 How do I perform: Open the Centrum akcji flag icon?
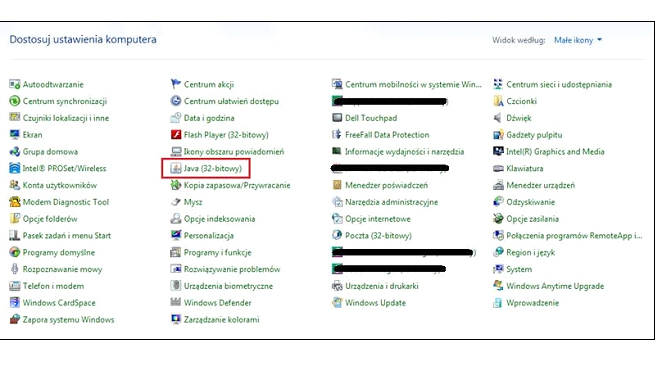tap(176, 85)
